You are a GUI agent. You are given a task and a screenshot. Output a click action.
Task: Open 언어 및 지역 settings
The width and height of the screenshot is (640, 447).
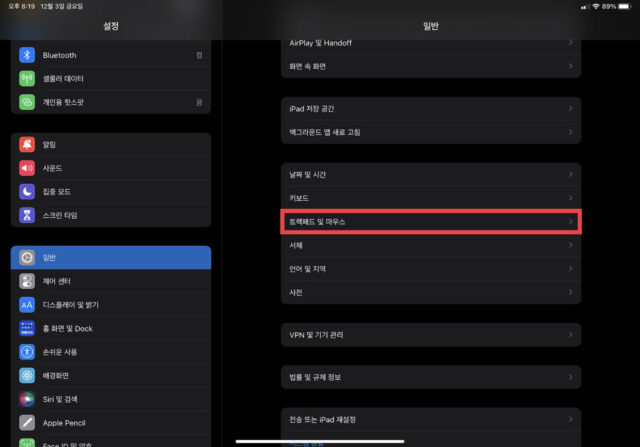tap(430, 269)
